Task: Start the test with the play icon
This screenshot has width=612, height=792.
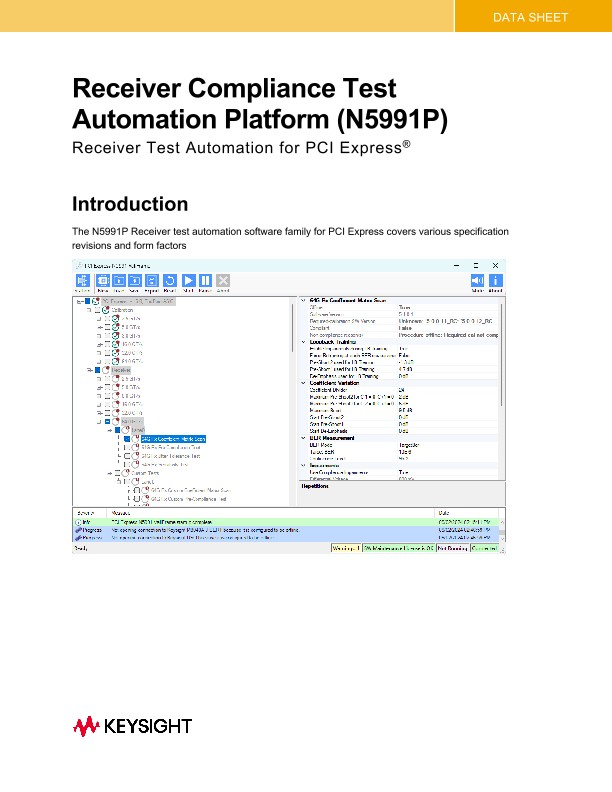Action: pyautogui.click(x=189, y=280)
